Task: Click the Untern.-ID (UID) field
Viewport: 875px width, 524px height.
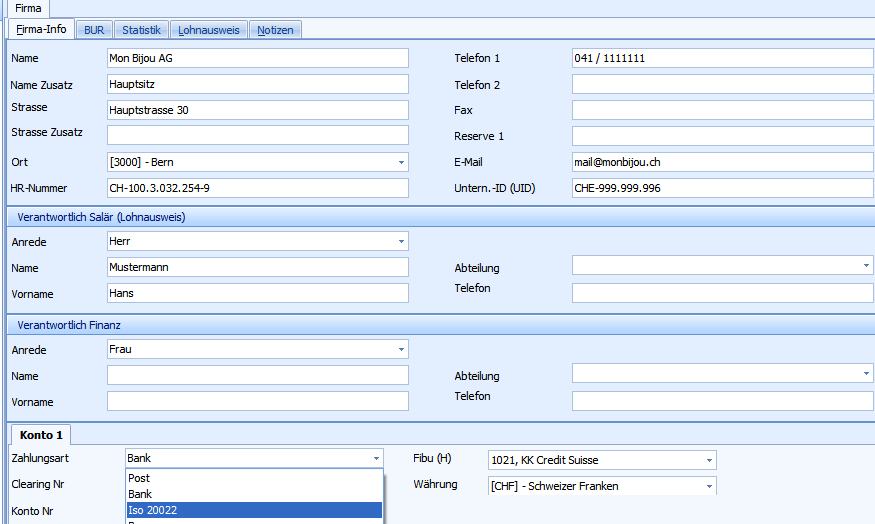Action: click(722, 188)
